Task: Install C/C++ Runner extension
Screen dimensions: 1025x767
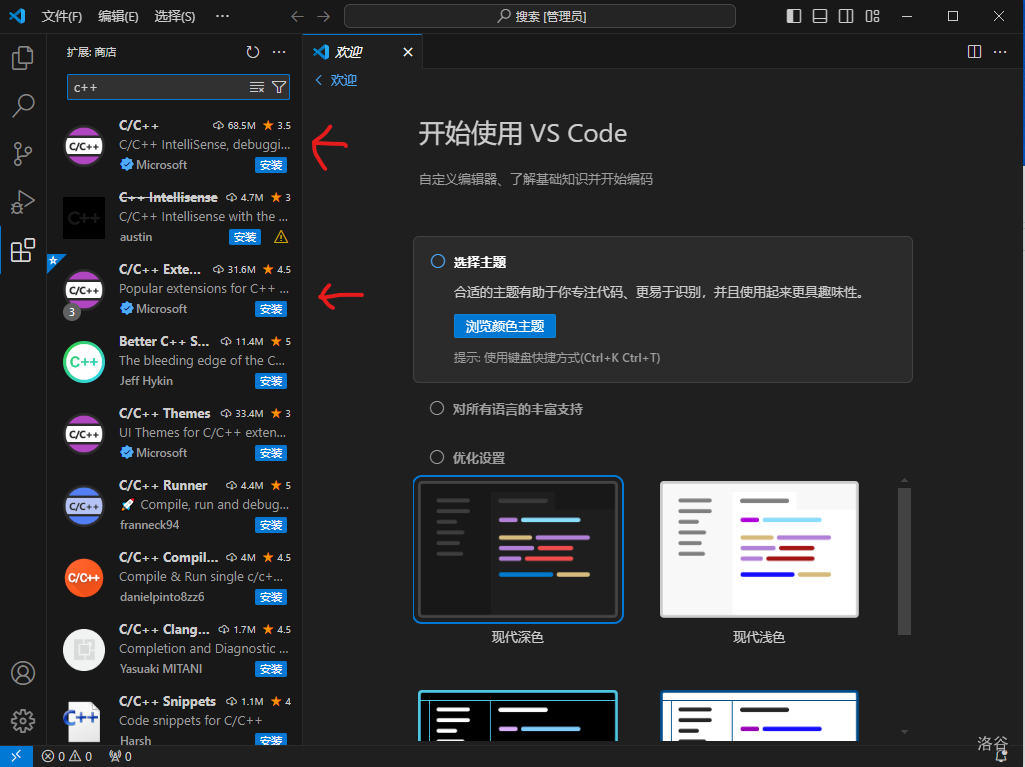Action: (271, 524)
